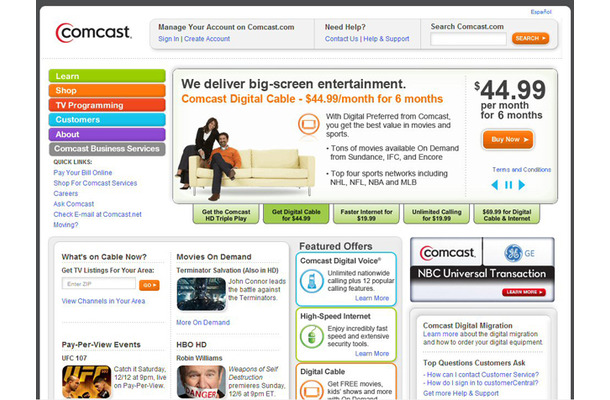This screenshot has height=400, width=610.
Task: Click the orange SEARCH button
Action: coord(530,38)
